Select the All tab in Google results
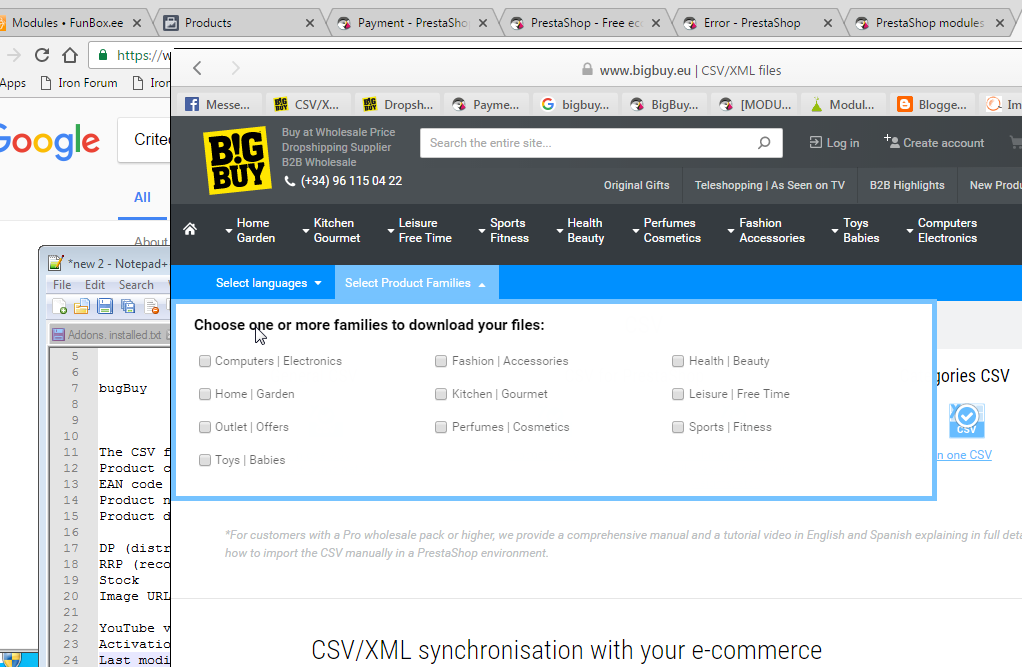1022x667 pixels. click(x=142, y=198)
